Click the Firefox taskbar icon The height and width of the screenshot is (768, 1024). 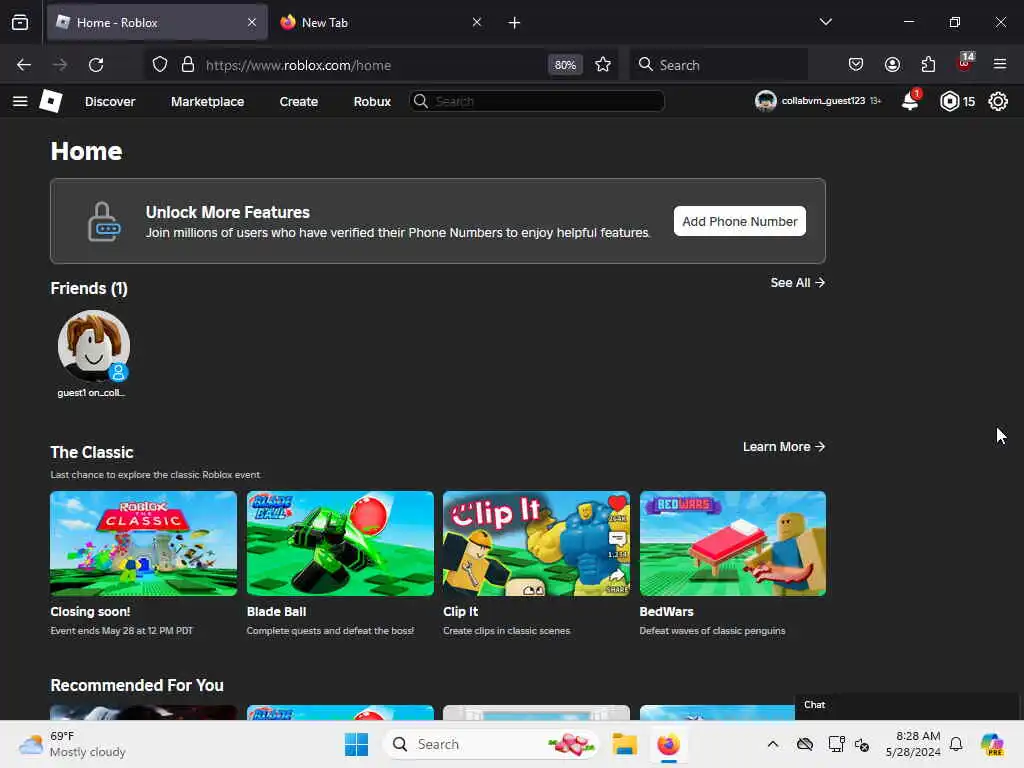coord(669,744)
